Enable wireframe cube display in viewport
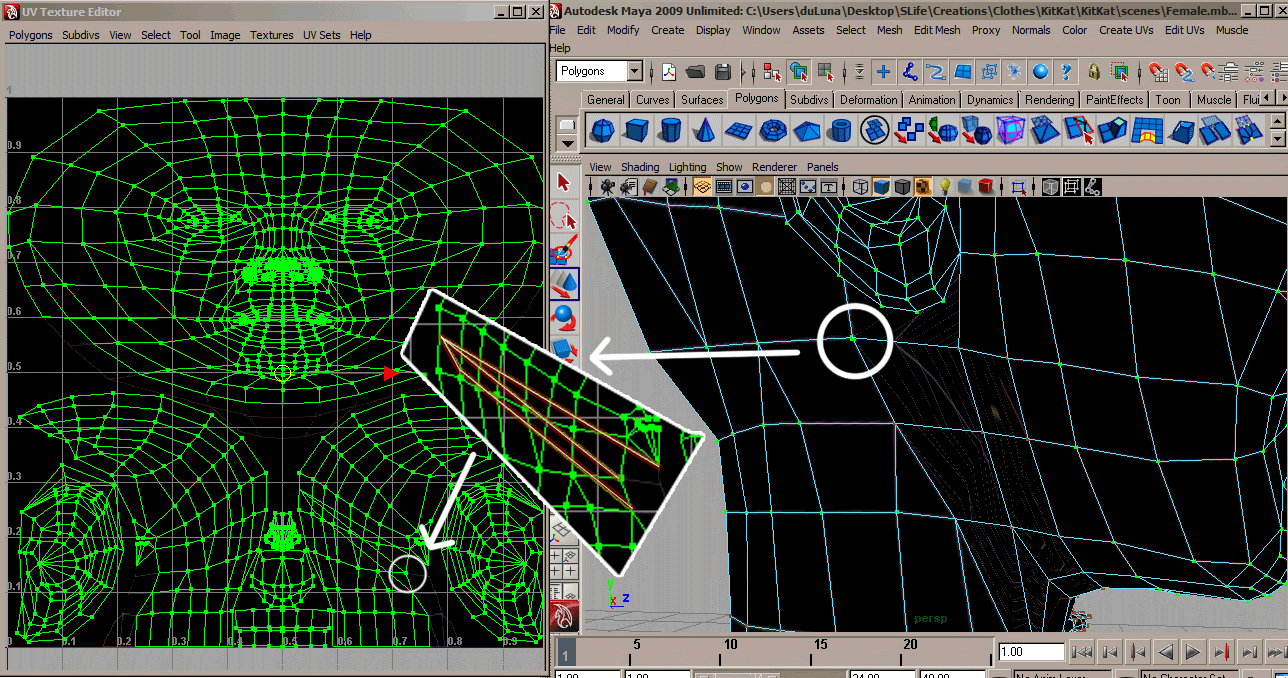Viewport: 1288px width, 678px height. pos(860,187)
